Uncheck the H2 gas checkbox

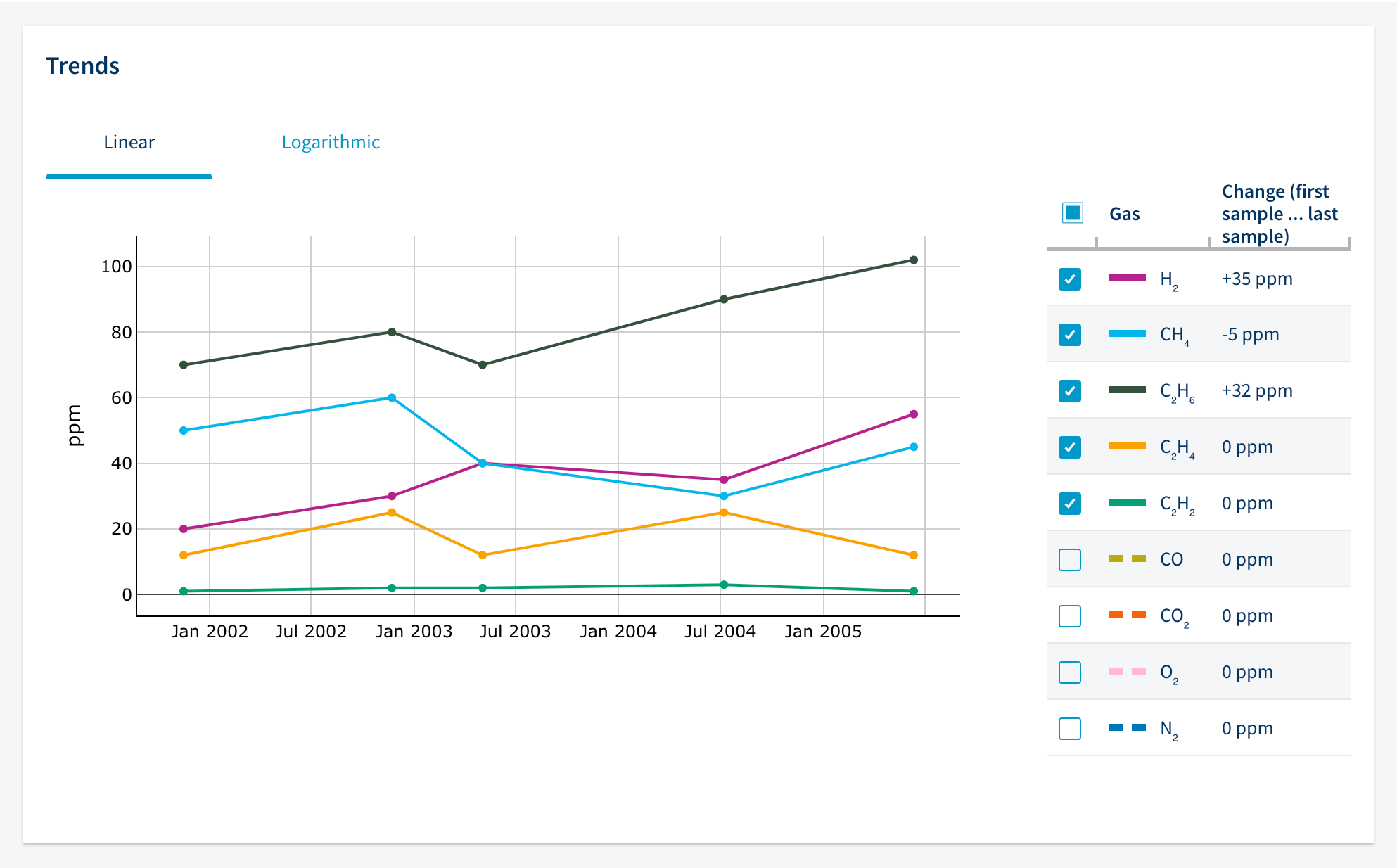(1069, 279)
